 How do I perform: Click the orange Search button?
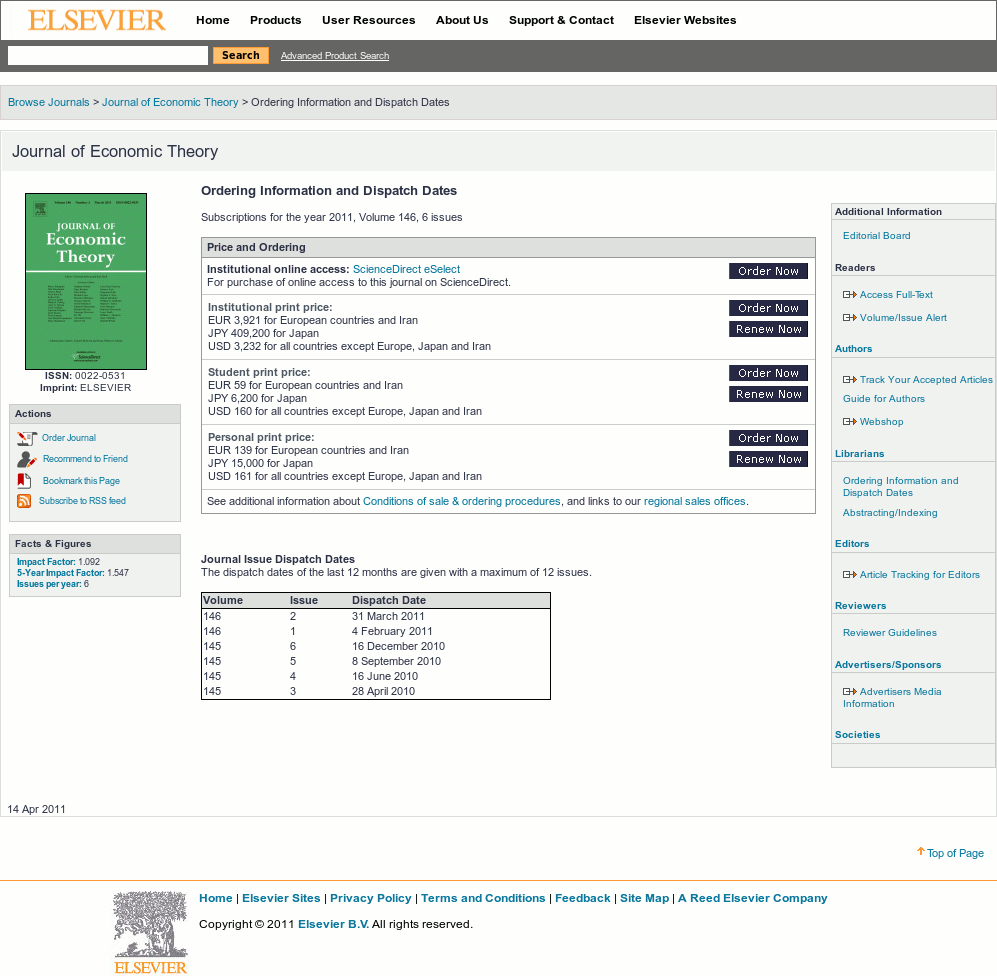click(241, 55)
